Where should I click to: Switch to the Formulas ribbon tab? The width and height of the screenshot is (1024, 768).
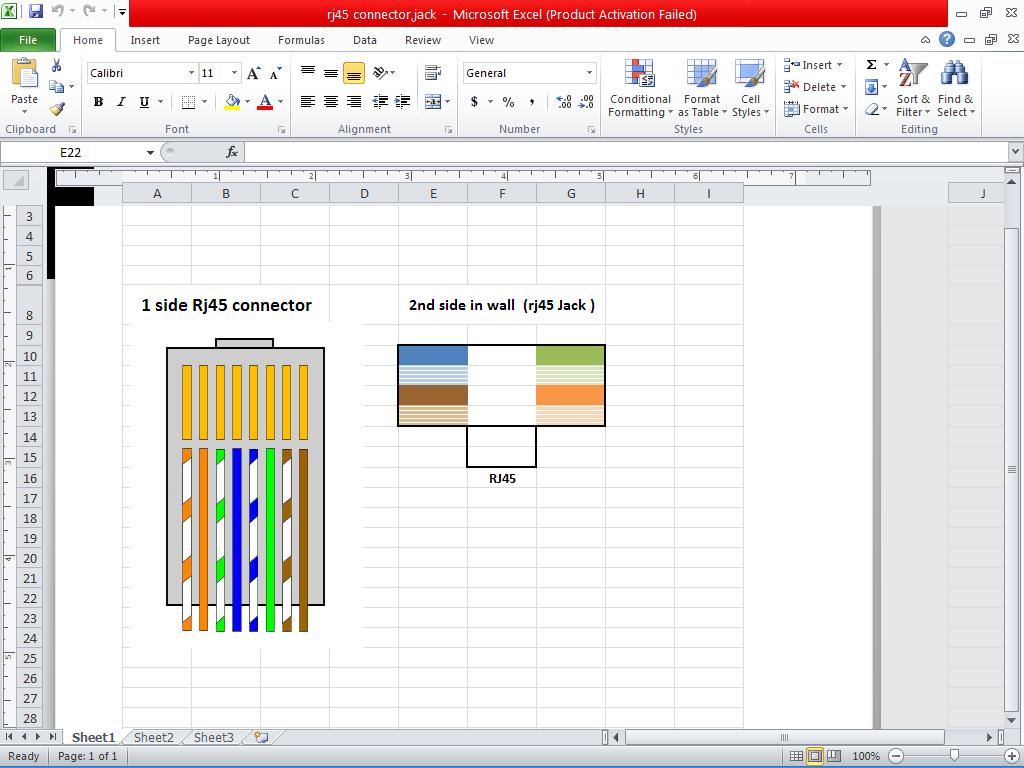301,40
